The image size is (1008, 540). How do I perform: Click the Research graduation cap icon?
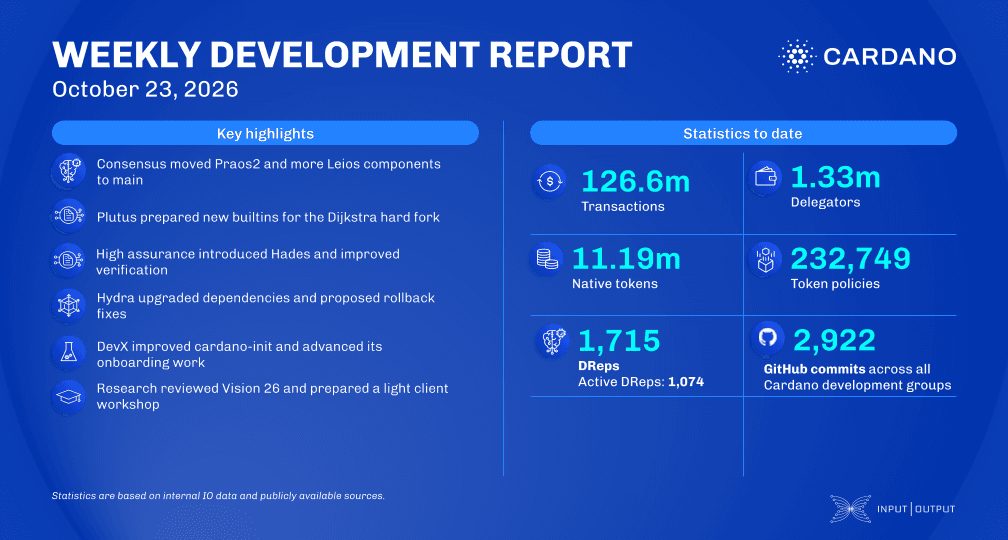[69, 395]
